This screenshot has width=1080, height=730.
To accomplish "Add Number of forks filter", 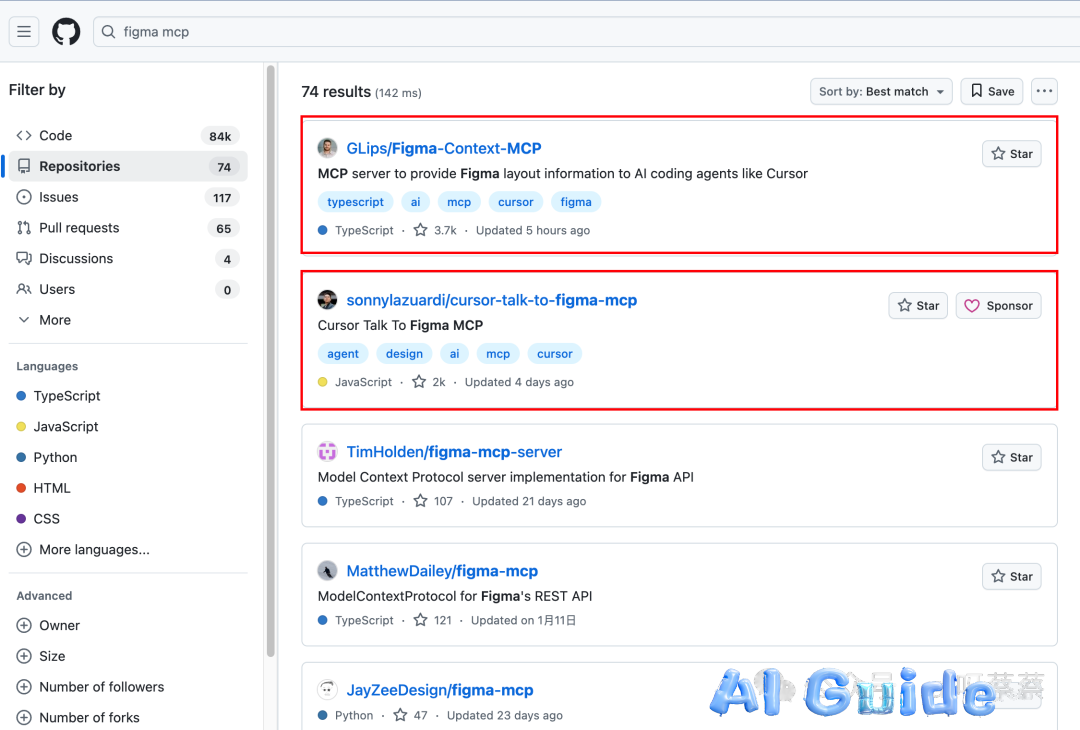I will click(78, 718).
